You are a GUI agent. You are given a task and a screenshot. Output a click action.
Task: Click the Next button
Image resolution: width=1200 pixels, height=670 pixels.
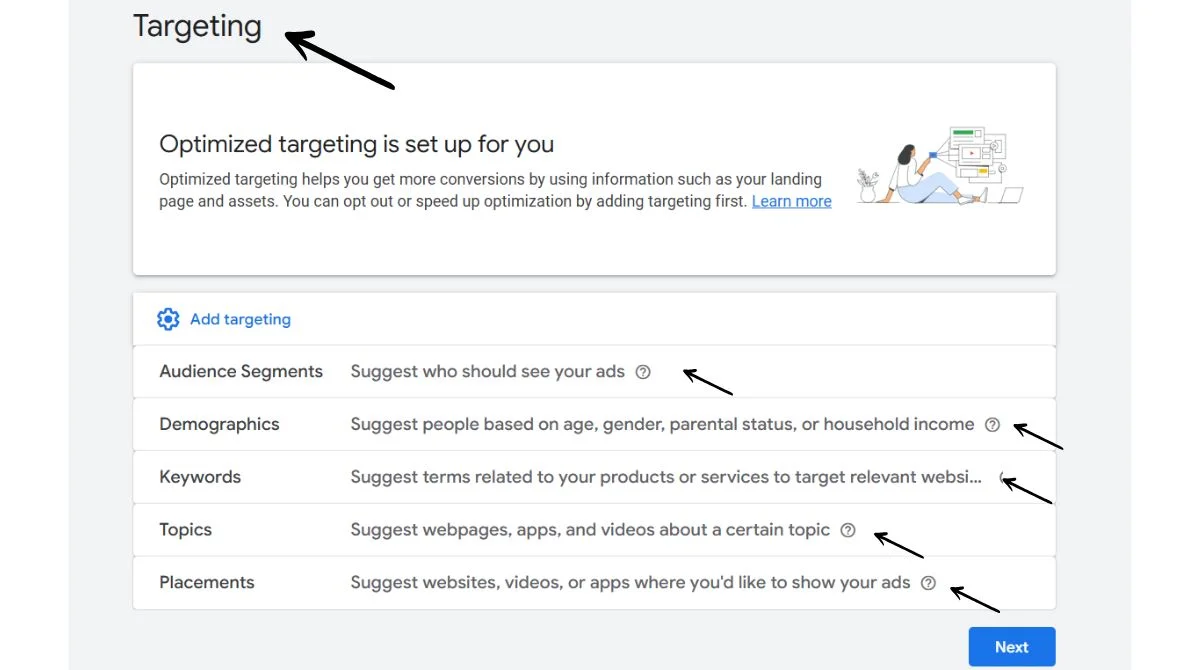click(1012, 647)
